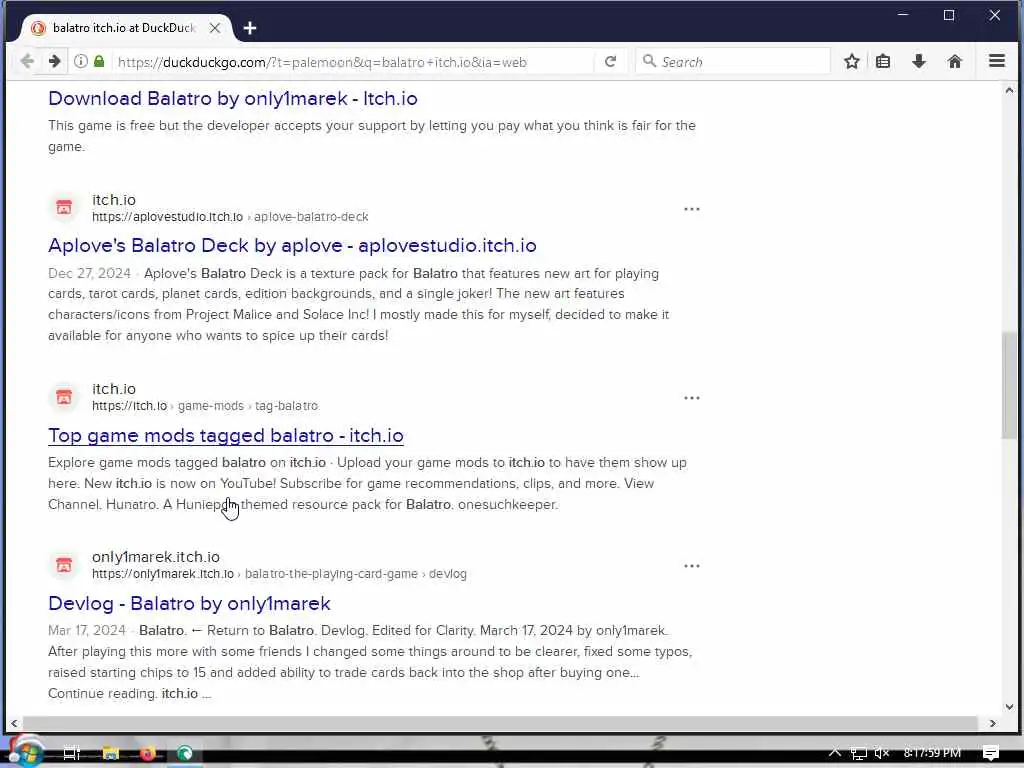Reload the page with the refresh icon
Screen dimensions: 1024x768
coord(610,61)
